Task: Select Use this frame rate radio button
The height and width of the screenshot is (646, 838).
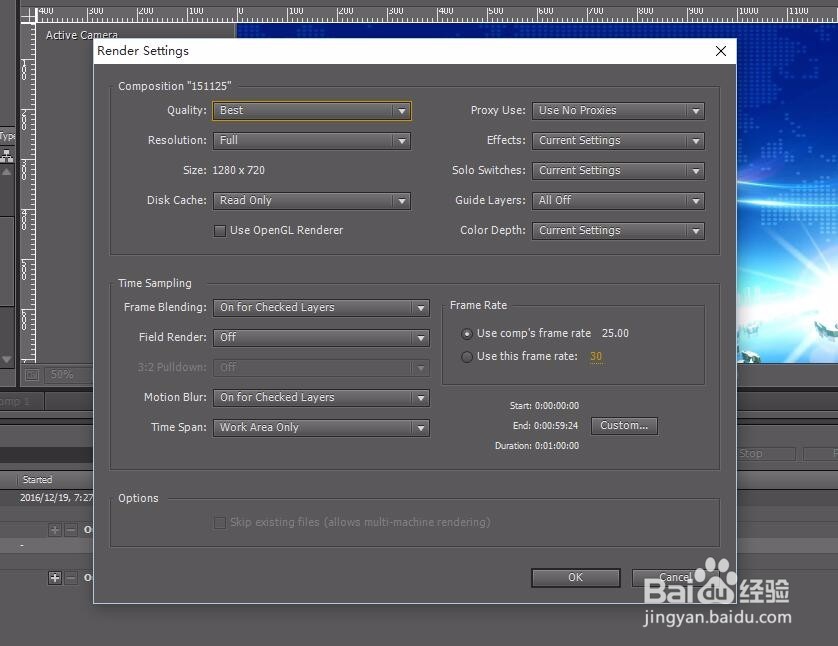Action: click(x=467, y=356)
